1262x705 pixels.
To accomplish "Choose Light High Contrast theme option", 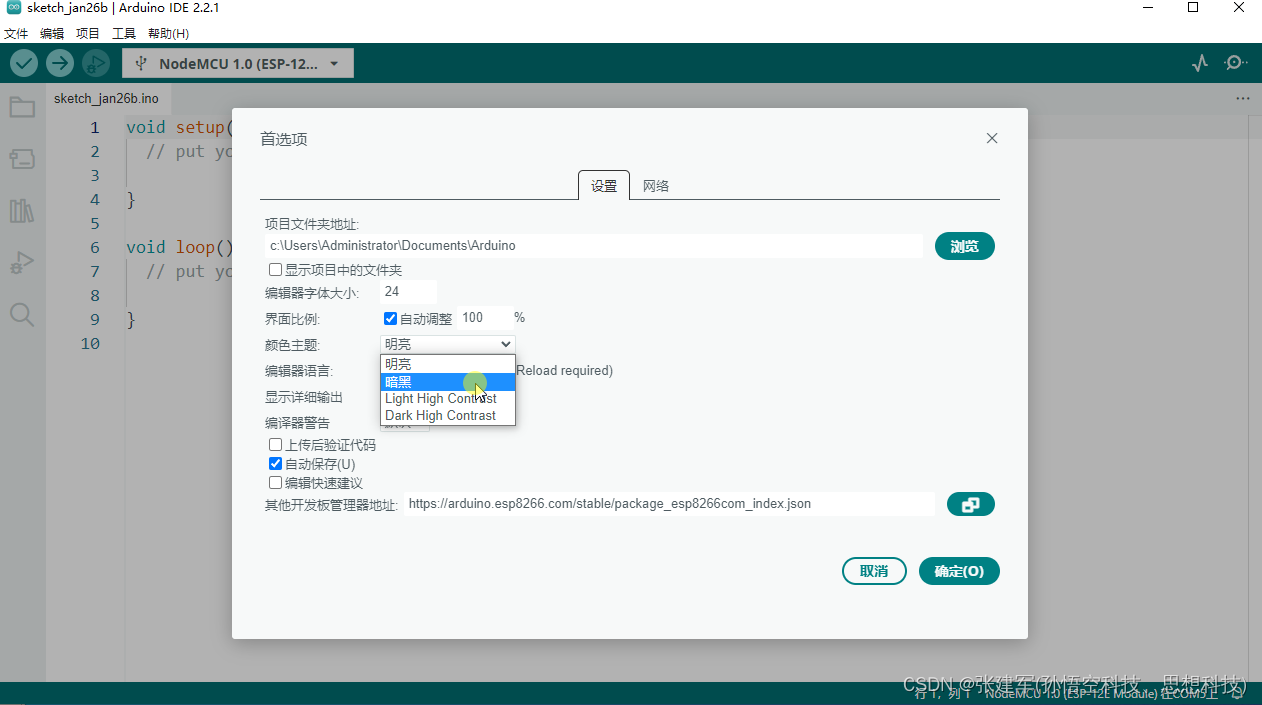I will click(448, 398).
